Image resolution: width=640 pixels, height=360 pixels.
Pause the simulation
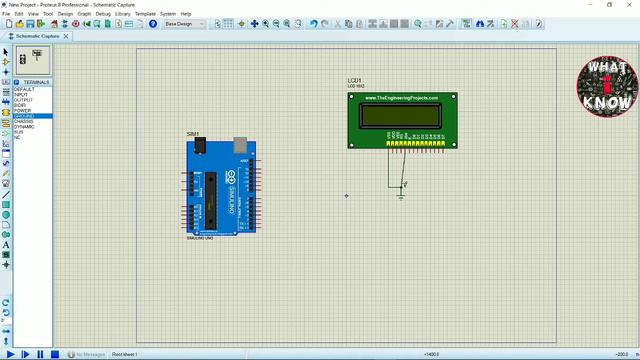click(x=40, y=354)
